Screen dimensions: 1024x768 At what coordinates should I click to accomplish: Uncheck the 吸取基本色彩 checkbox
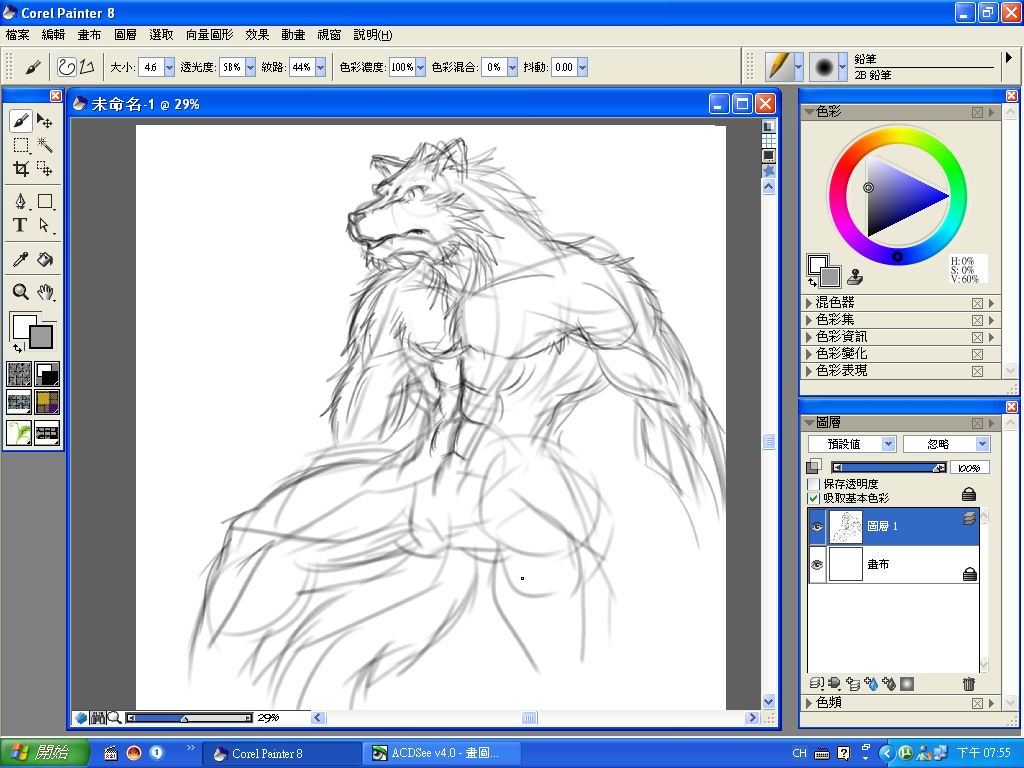pyautogui.click(x=814, y=498)
